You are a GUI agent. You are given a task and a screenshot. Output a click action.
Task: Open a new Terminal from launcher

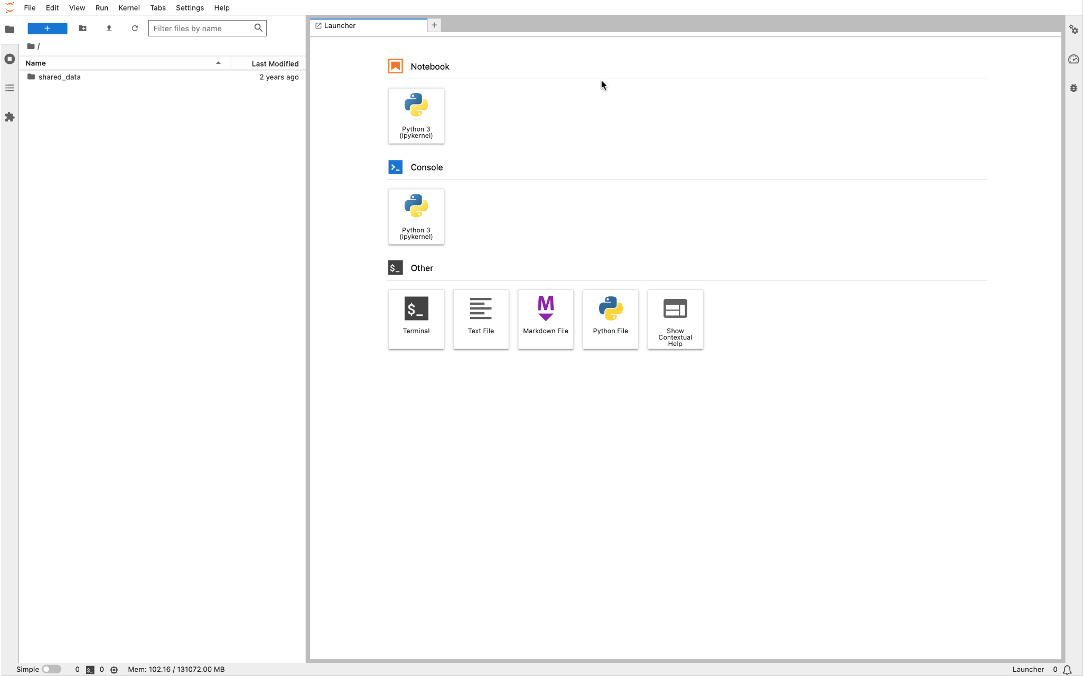pos(416,319)
